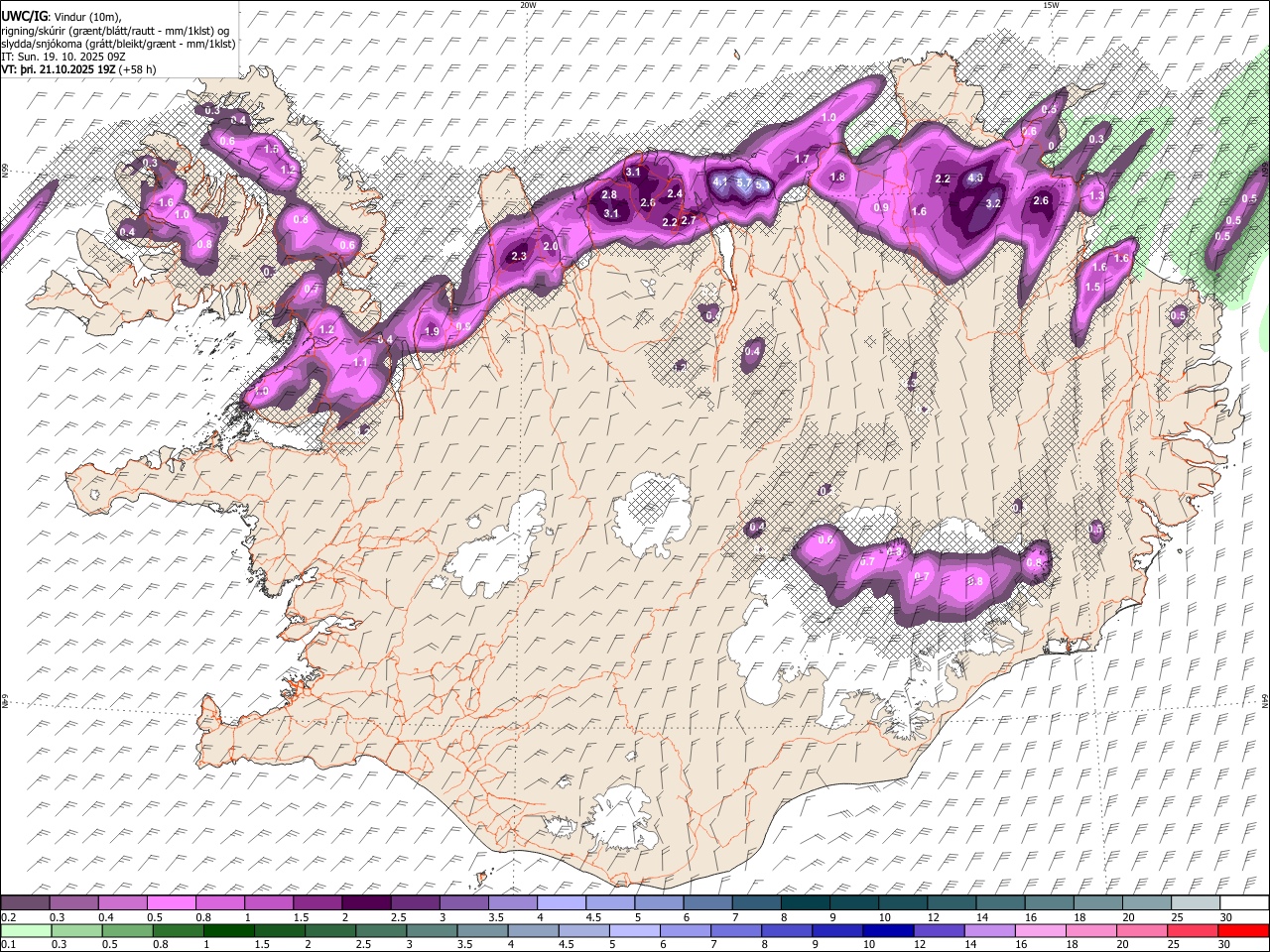Pick upper scale swatch between 12 and 14

pos(950,902)
